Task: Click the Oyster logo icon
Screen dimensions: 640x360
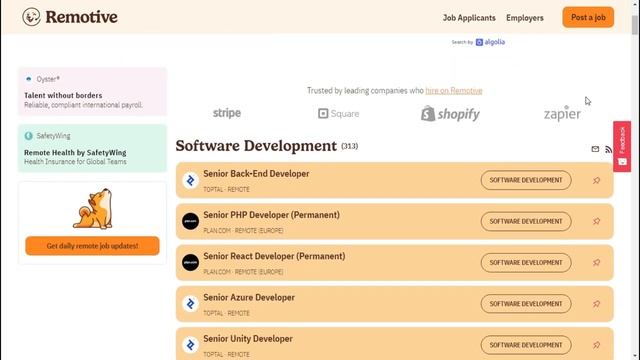Action: pos(28,79)
